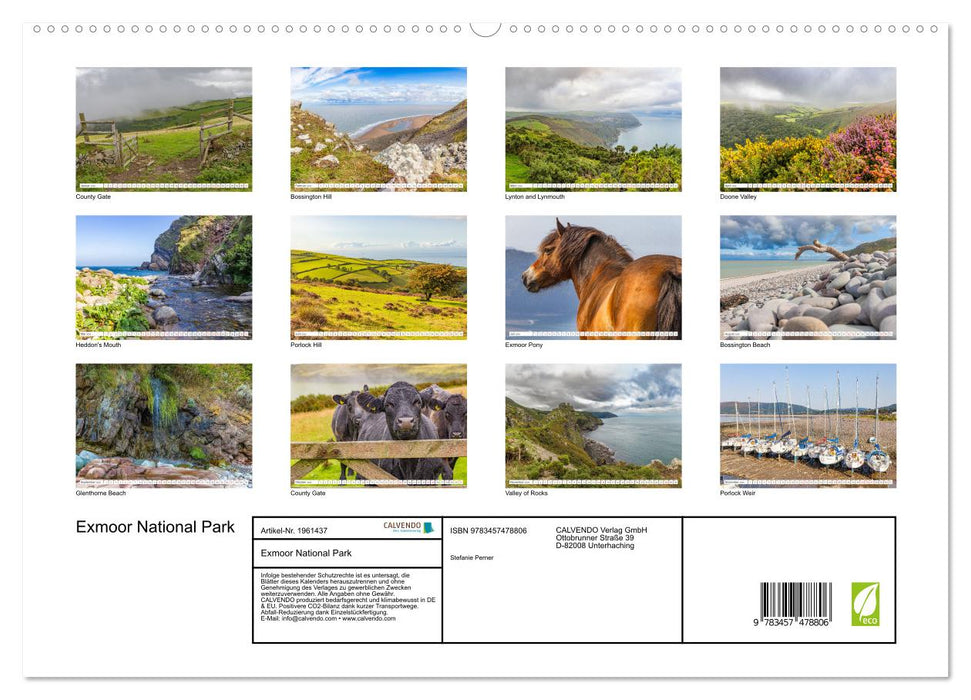Click the ISBN 9783457478806 text
971x700 pixels.
(x=487, y=530)
